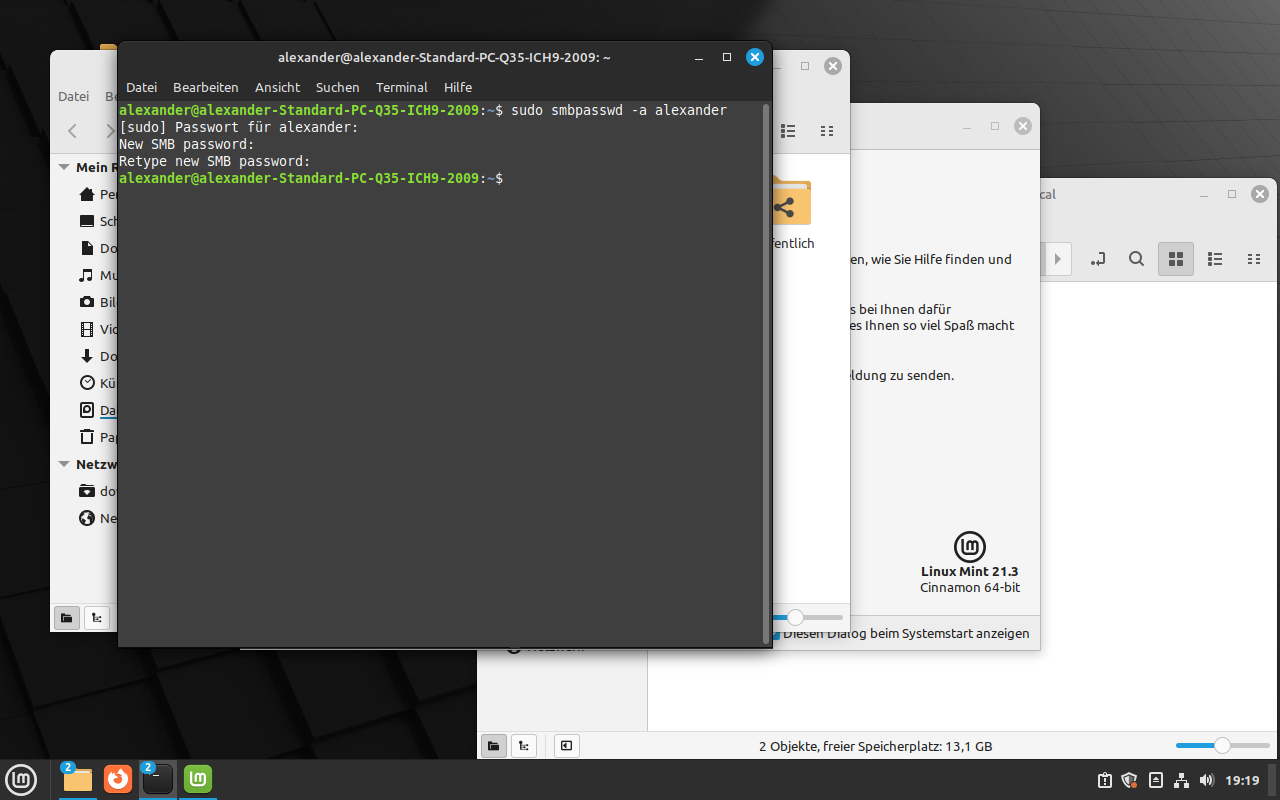Toggle location entry in rightmost file manager
This screenshot has height=800, width=1280.
(x=1098, y=259)
